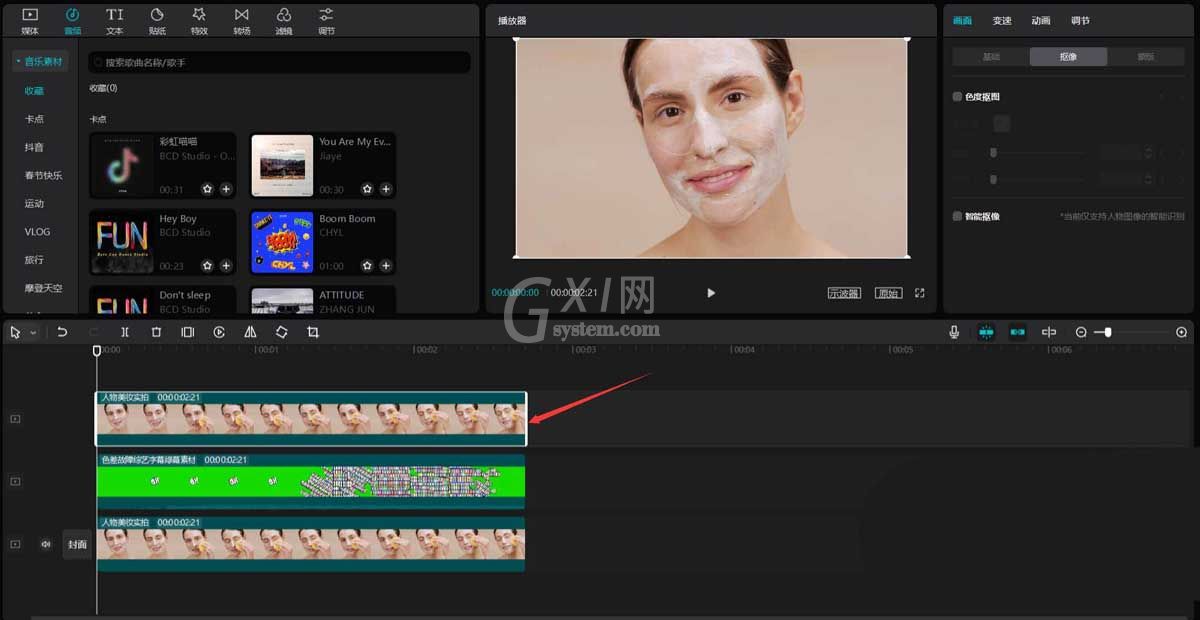
Task: Toggle green screen track icon
Action: [x=15, y=481]
